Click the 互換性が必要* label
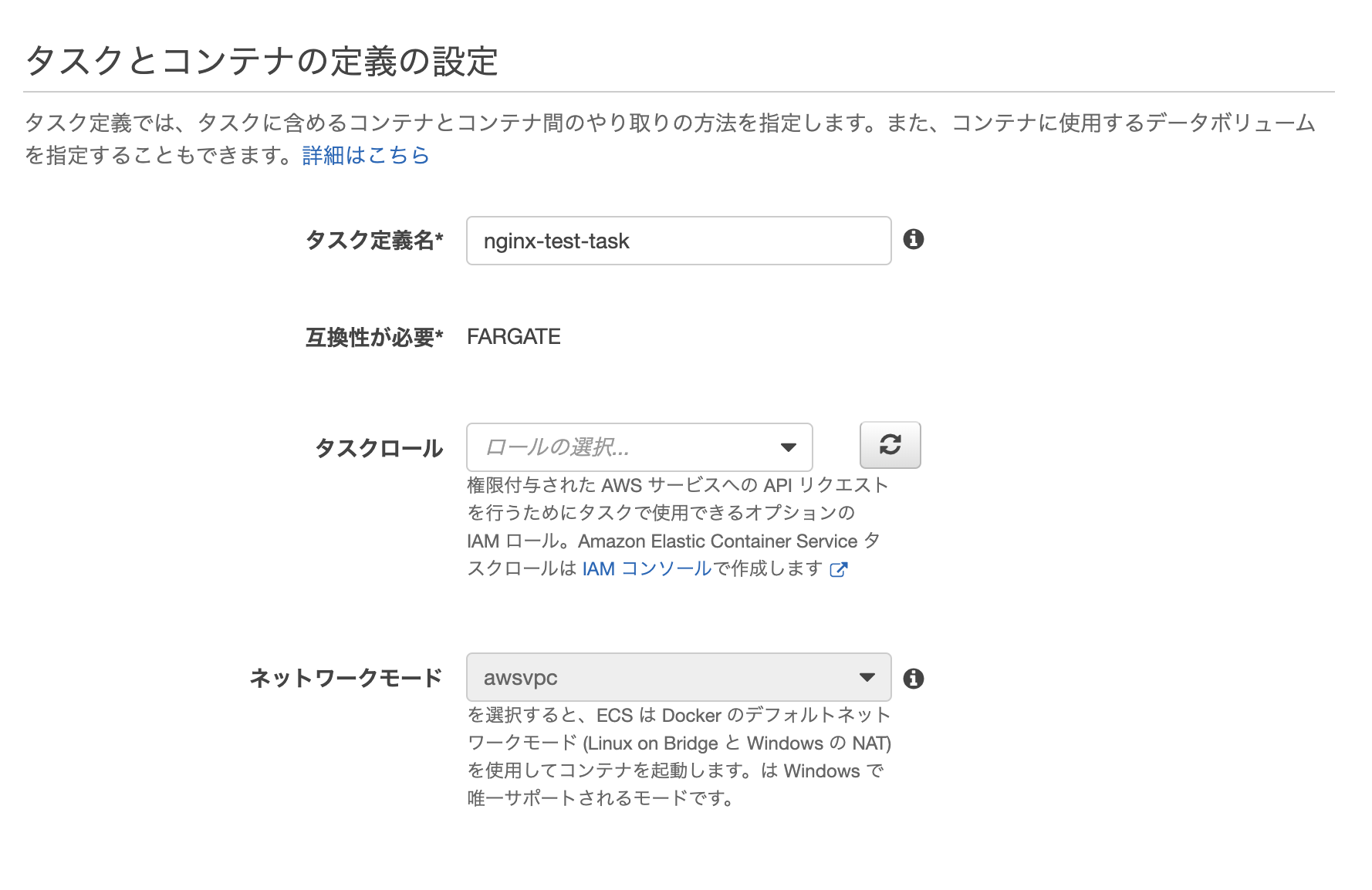This screenshot has height=890, width=1372. click(x=374, y=338)
